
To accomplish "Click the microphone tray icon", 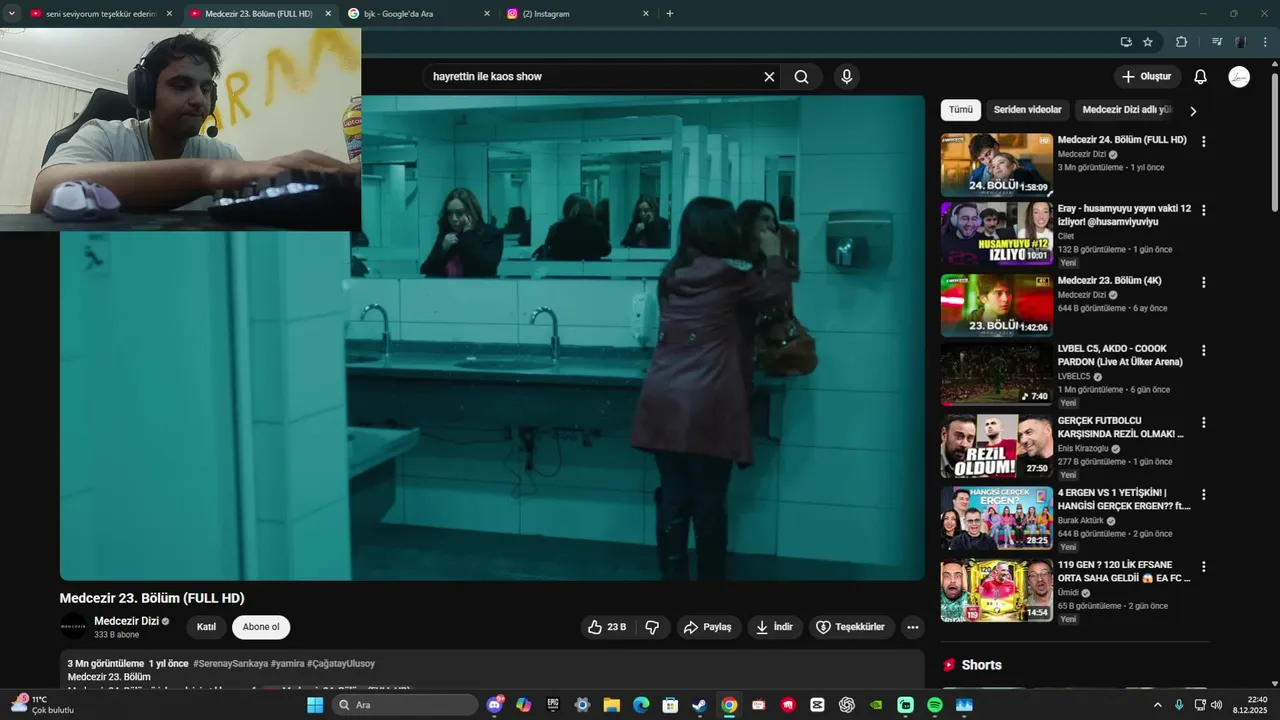I will (1179, 705).
